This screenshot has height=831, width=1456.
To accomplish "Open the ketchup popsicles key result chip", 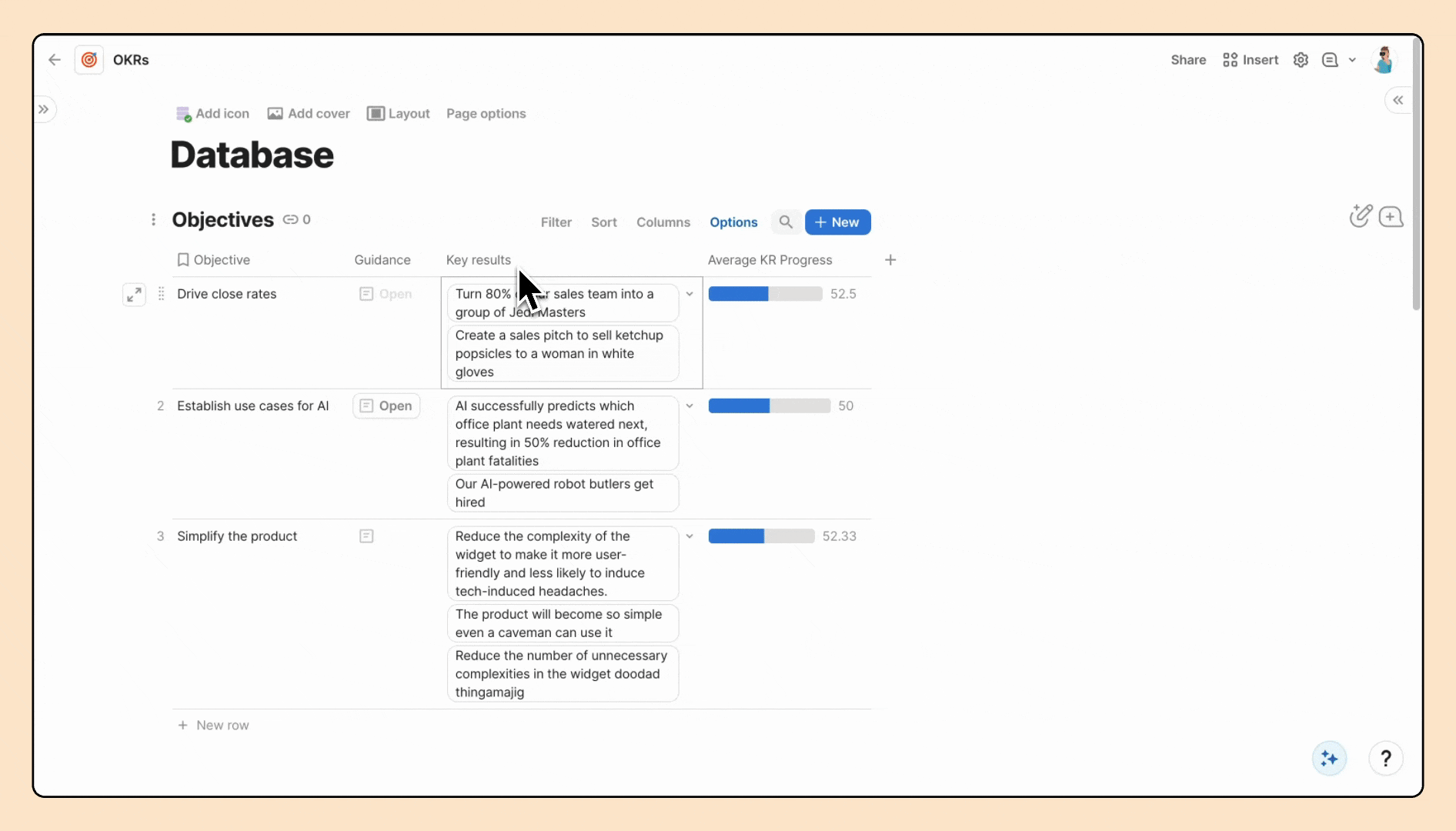I will (x=563, y=354).
